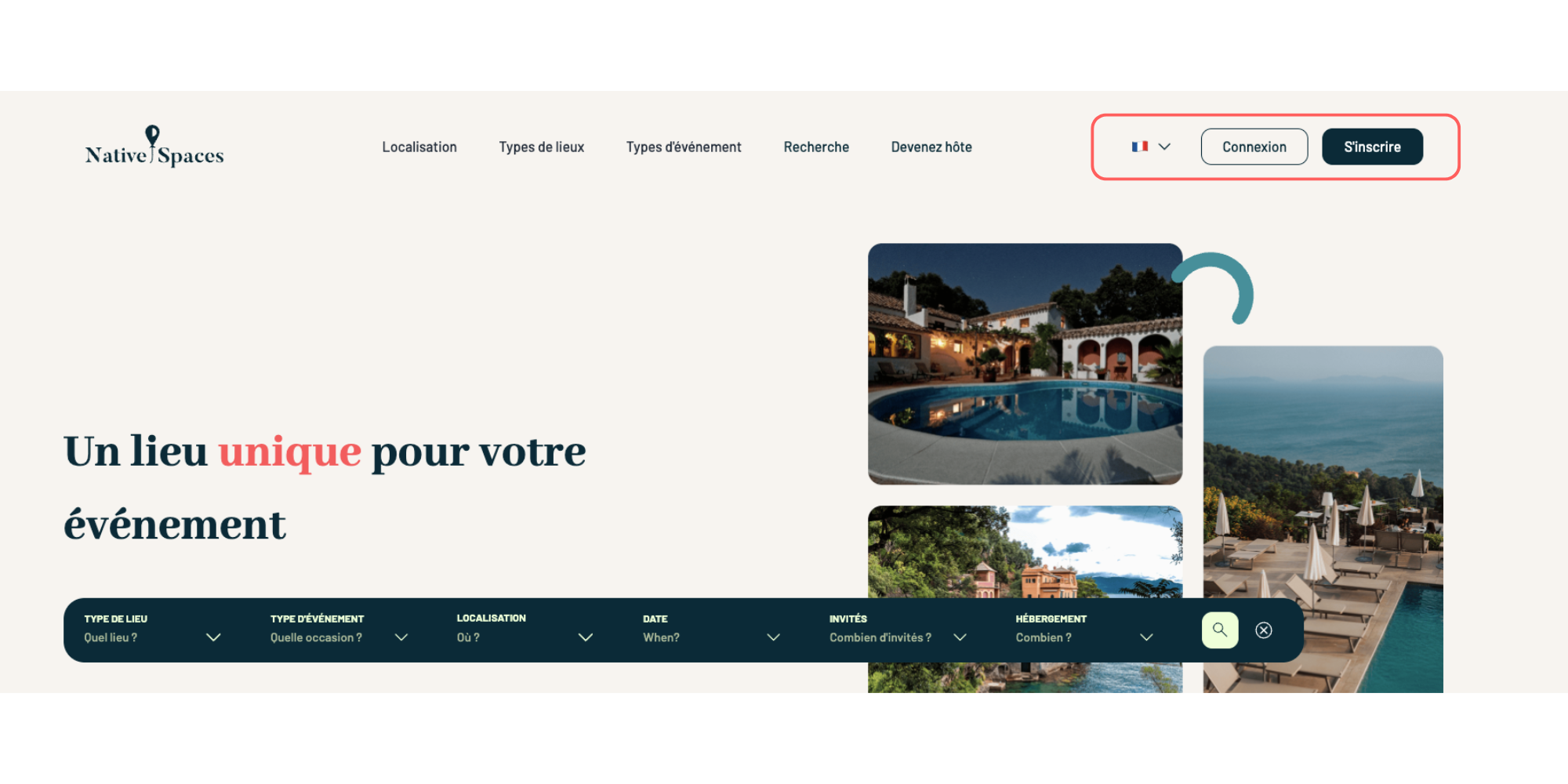Expand the Invités dropdown chevron
This screenshot has width=1568, height=784.
(960, 637)
